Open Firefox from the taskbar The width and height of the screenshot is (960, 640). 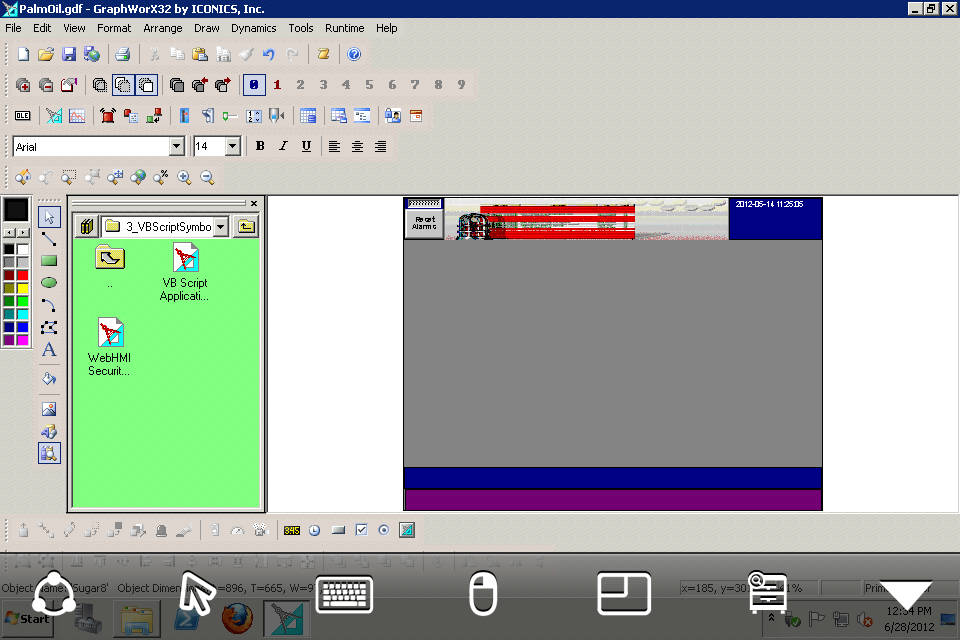[x=237, y=619]
